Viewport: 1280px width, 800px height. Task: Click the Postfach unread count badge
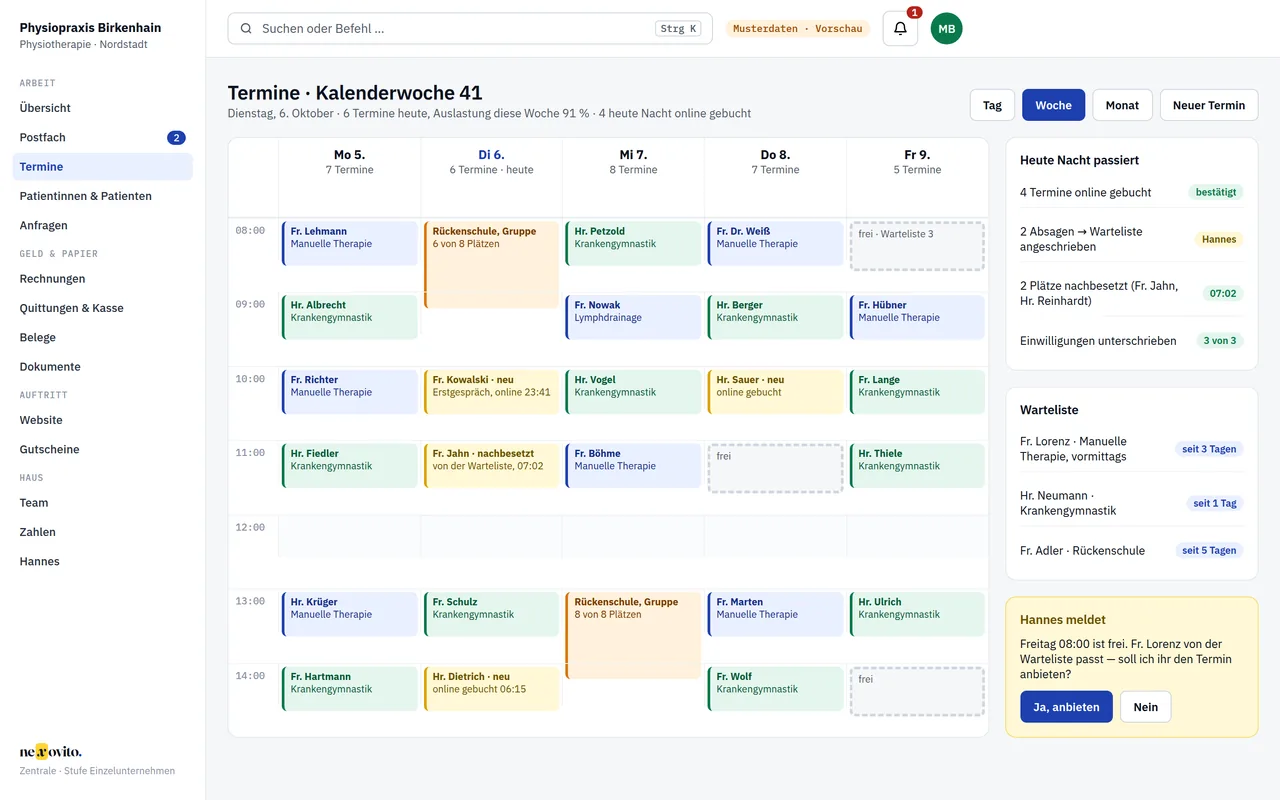click(176, 138)
